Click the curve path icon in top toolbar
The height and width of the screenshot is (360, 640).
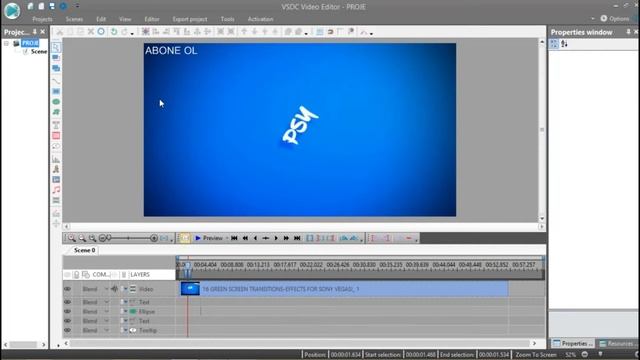363,32
